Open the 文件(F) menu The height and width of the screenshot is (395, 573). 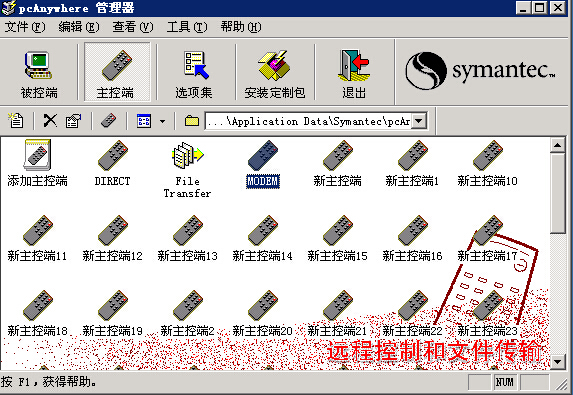point(25,27)
